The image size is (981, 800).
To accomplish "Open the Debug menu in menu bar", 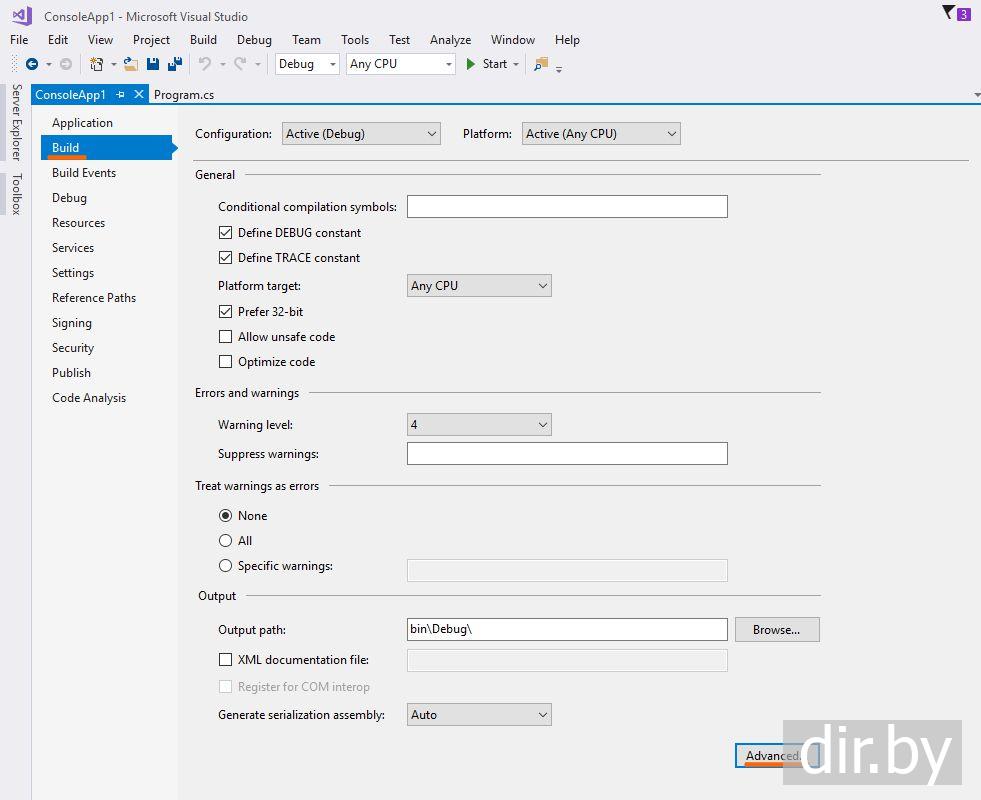I will (254, 40).
